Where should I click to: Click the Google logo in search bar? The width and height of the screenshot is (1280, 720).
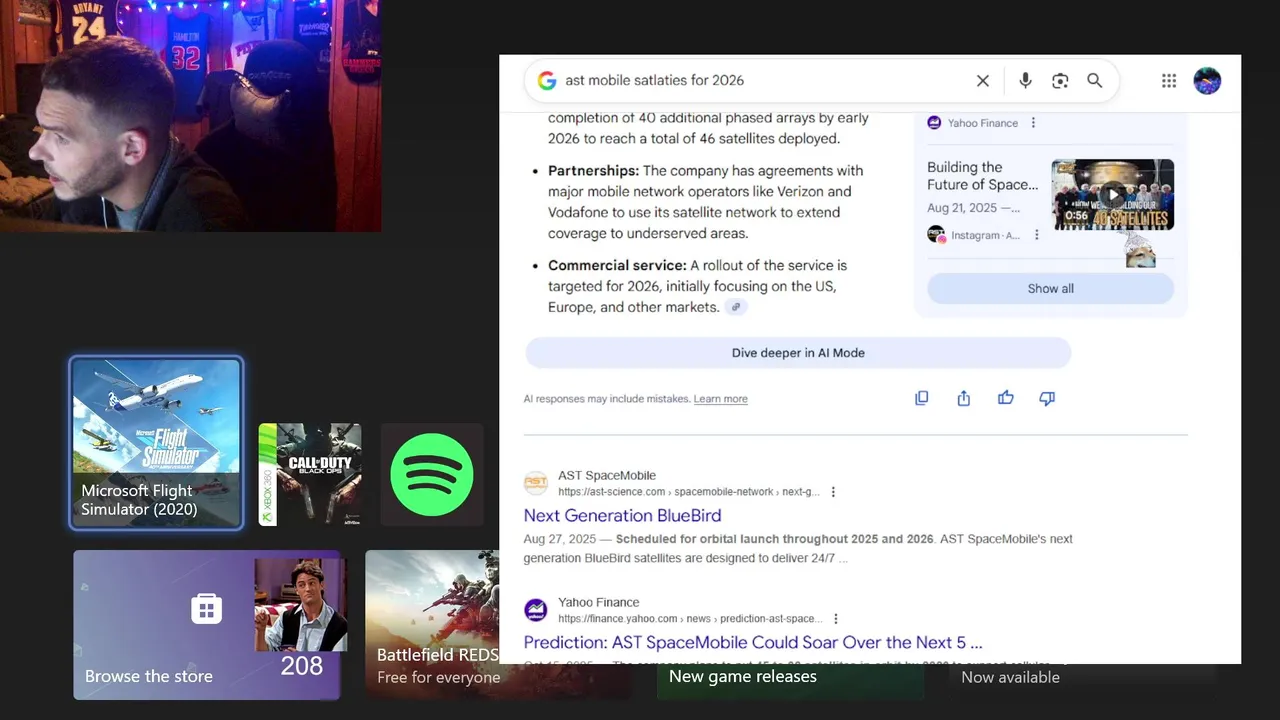[x=546, y=81]
